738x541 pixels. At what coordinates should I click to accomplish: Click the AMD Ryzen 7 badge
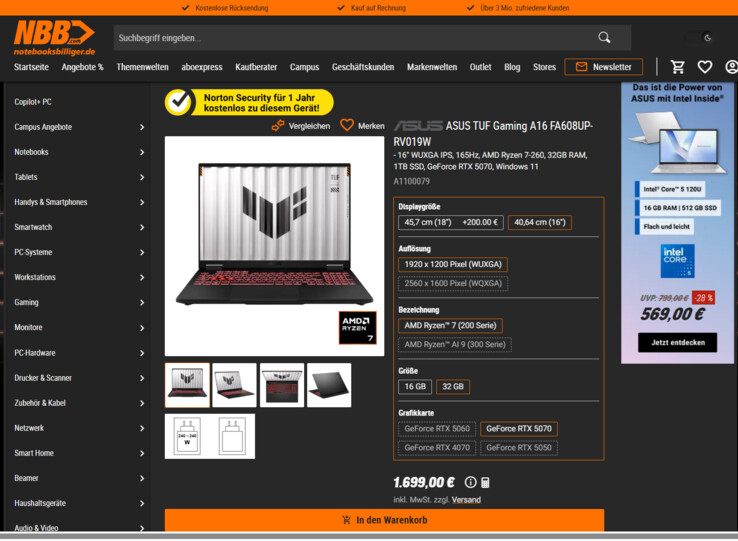tap(358, 327)
